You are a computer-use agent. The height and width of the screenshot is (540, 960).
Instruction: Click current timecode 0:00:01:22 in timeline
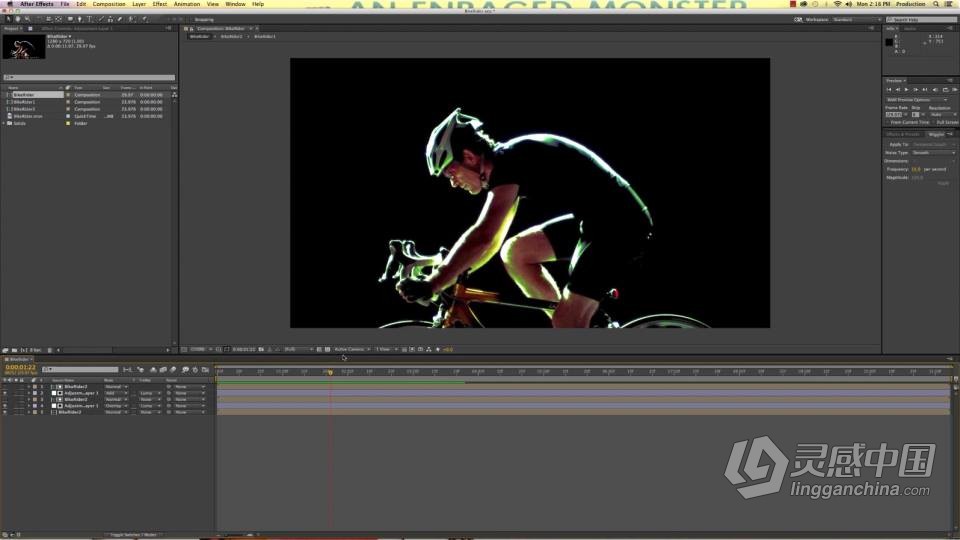(20, 367)
